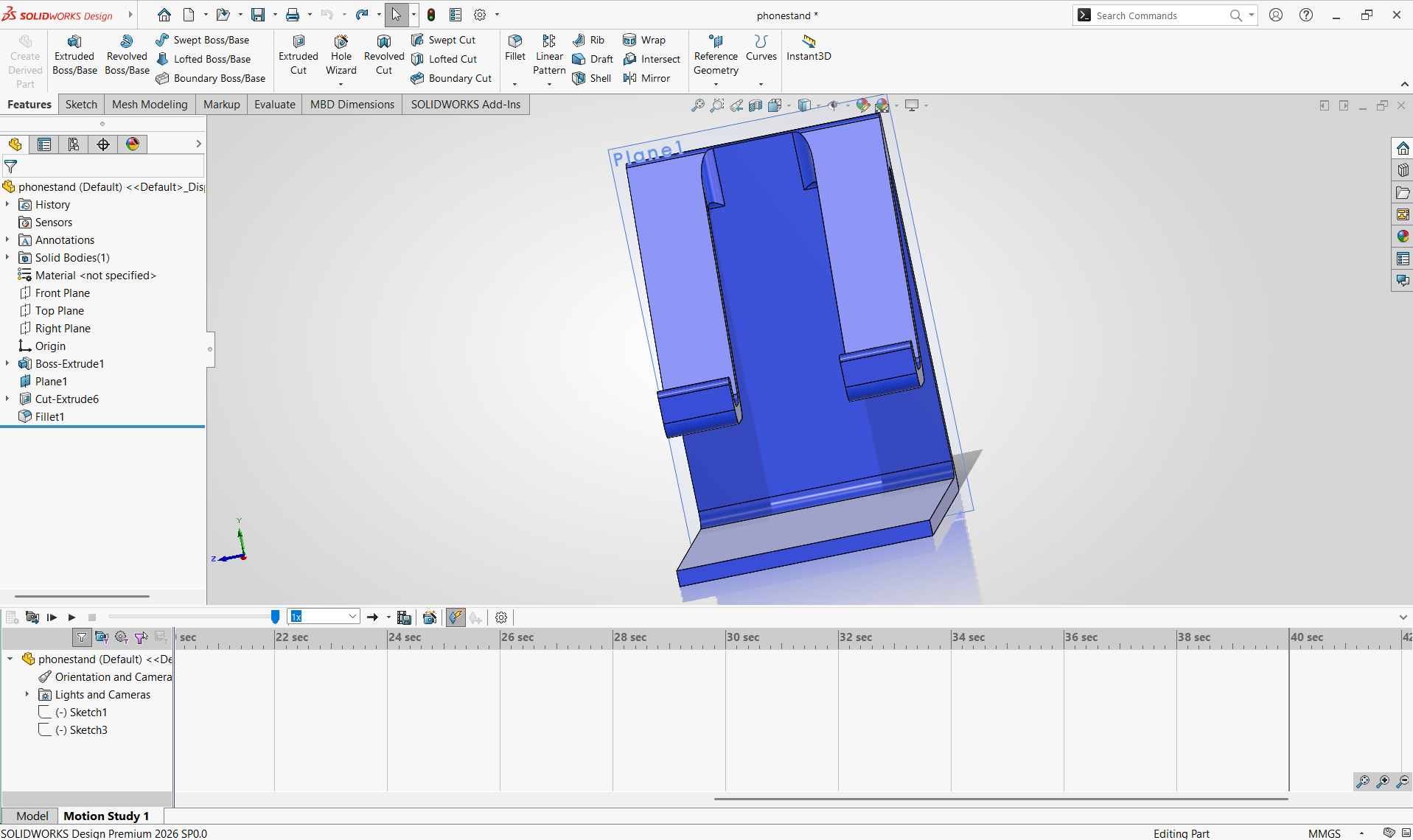The image size is (1413, 840).
Task: Open the Animation Wizard icon
Action: [x=430, y=617]
